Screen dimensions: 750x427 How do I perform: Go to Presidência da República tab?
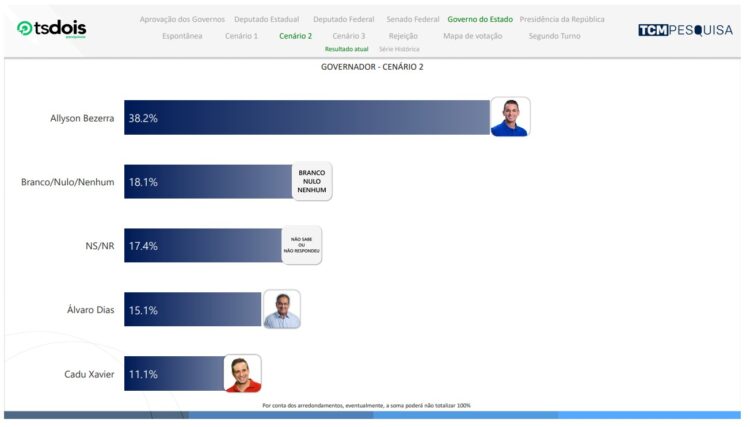tap(561, 19)
